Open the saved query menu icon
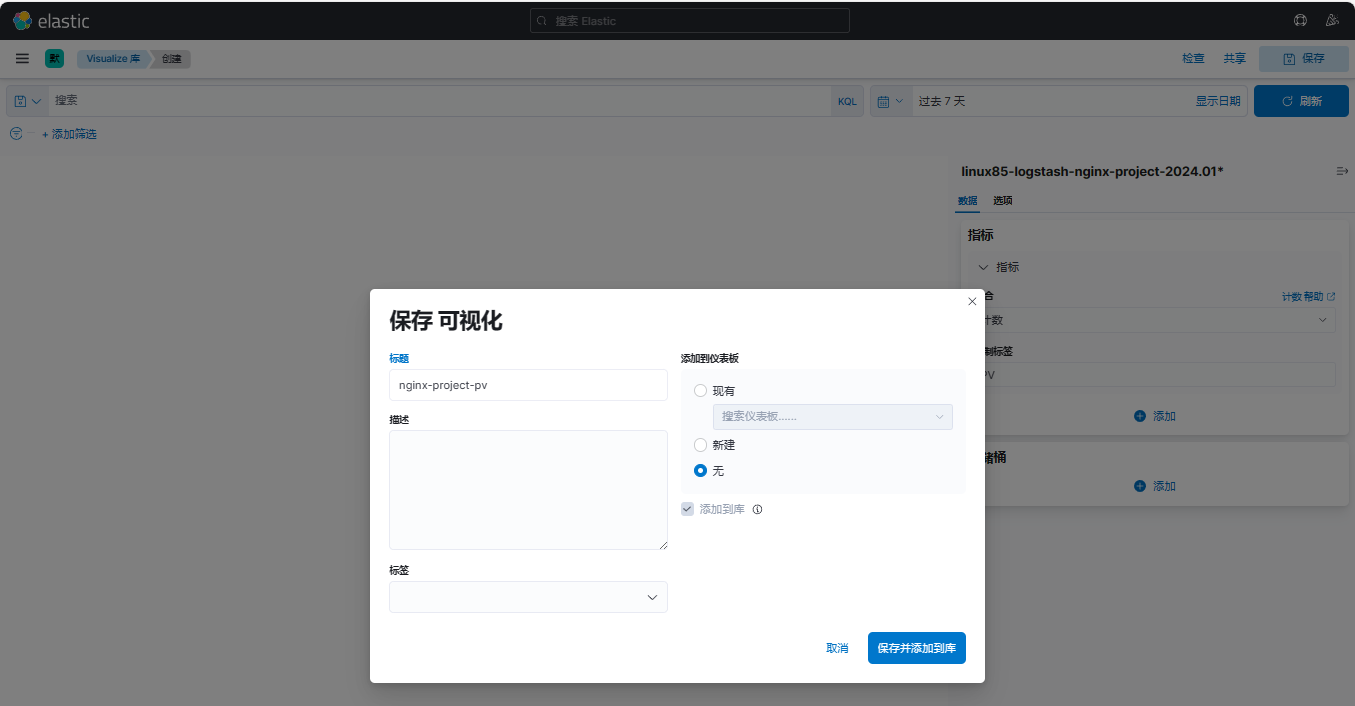The width and height of the screenshot is (1355, 706). click(x=27, y=101)
